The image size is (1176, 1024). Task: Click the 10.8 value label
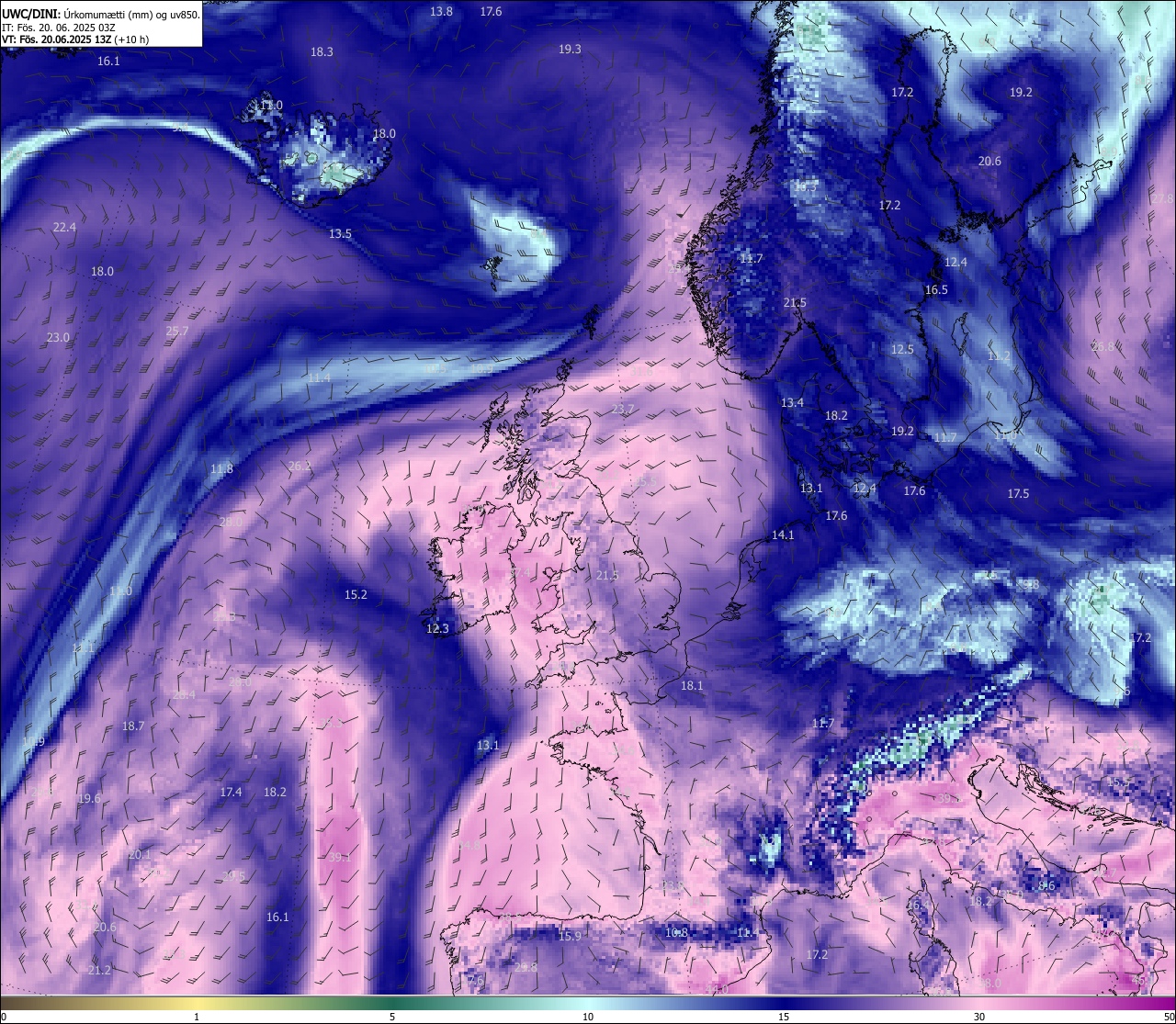pyautogui.click(x=676, y=932)
